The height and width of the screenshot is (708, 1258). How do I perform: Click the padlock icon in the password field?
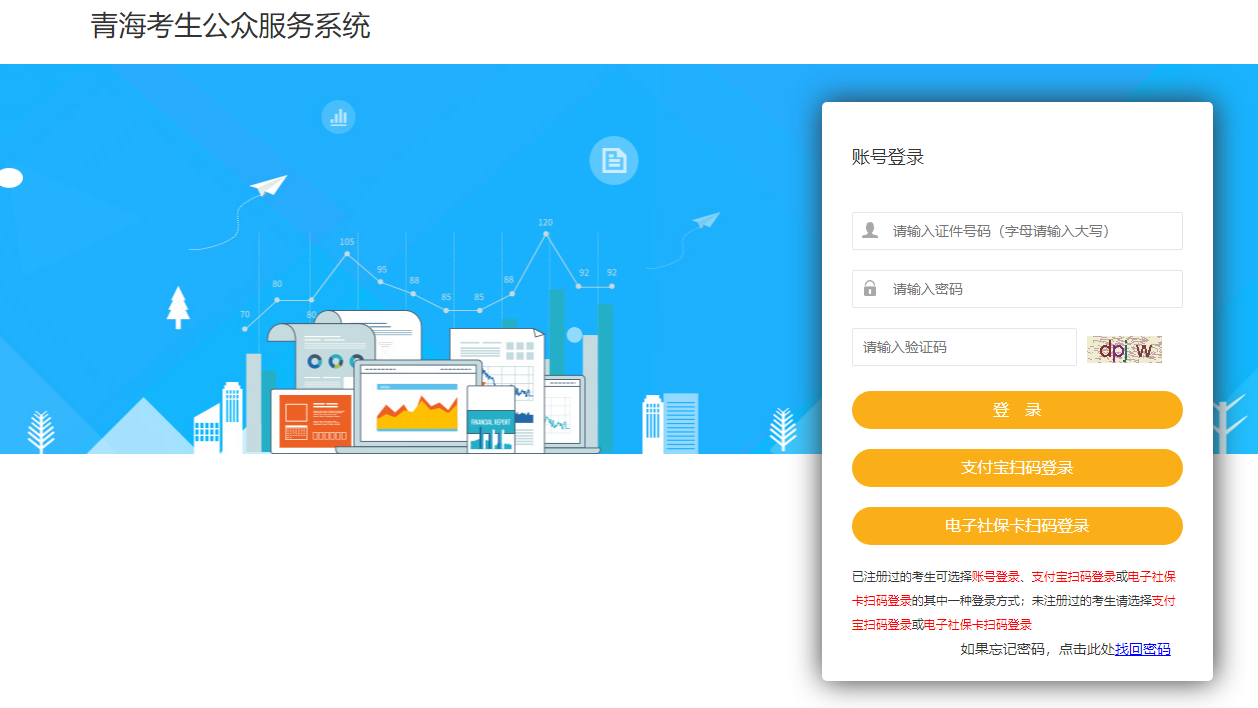(x=872, y=288)
